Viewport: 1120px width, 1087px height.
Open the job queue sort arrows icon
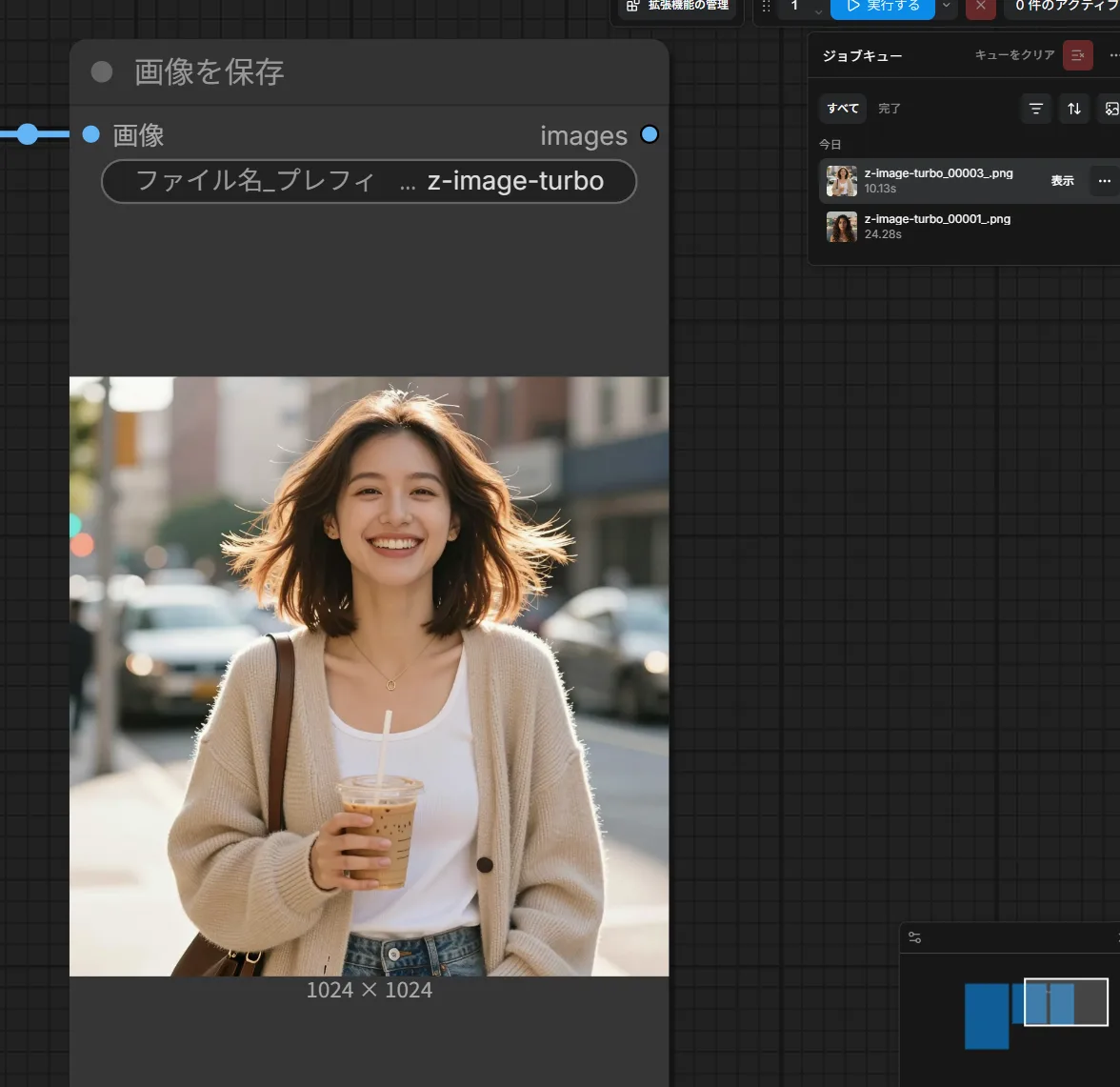click(1073, 109)
